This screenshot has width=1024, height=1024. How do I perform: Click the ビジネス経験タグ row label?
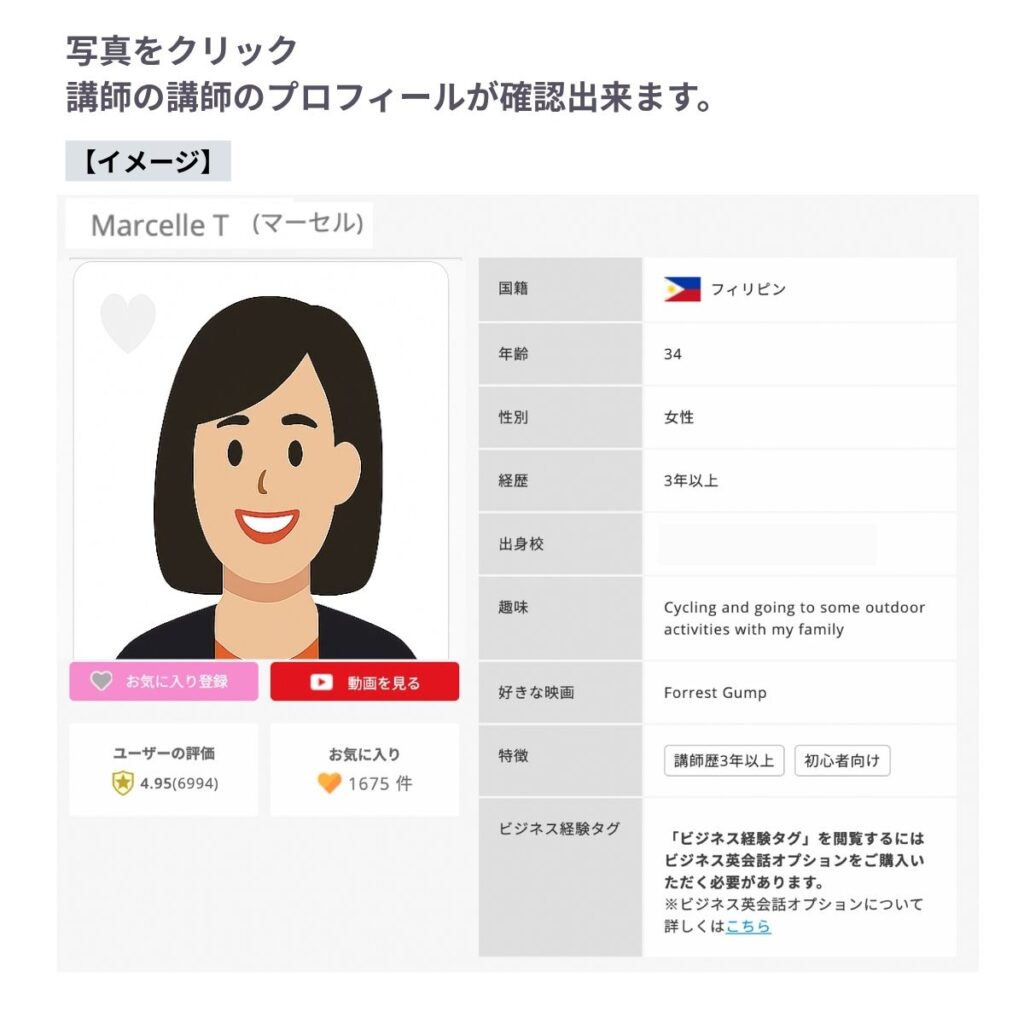[x=559, y=829]
